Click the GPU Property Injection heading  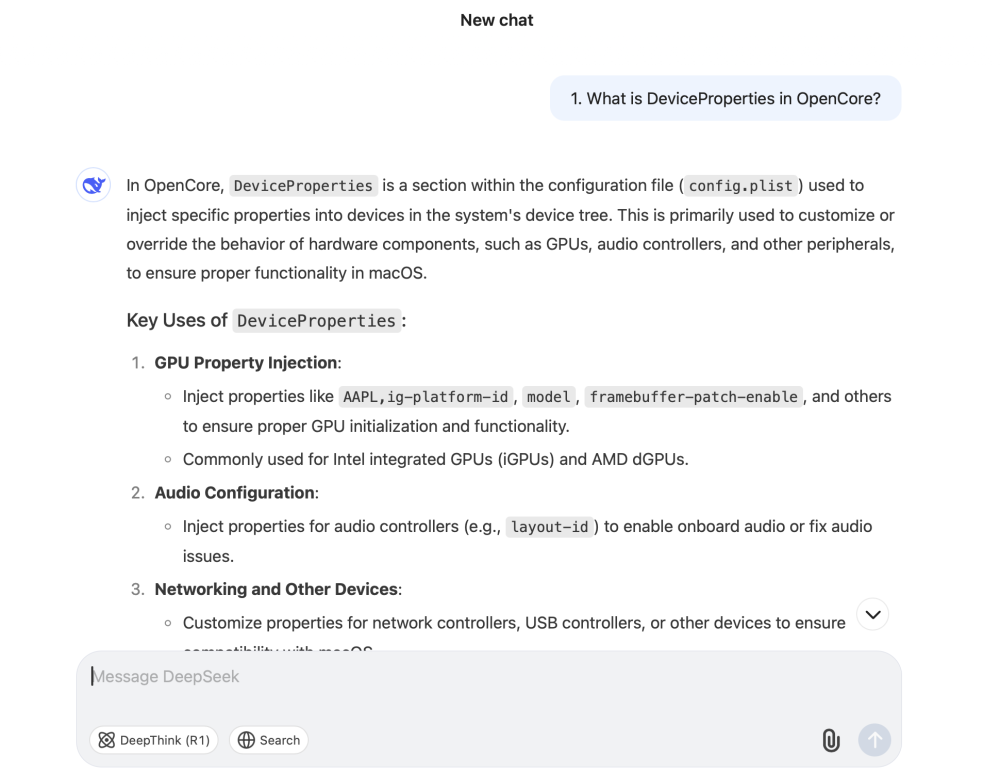247,362
